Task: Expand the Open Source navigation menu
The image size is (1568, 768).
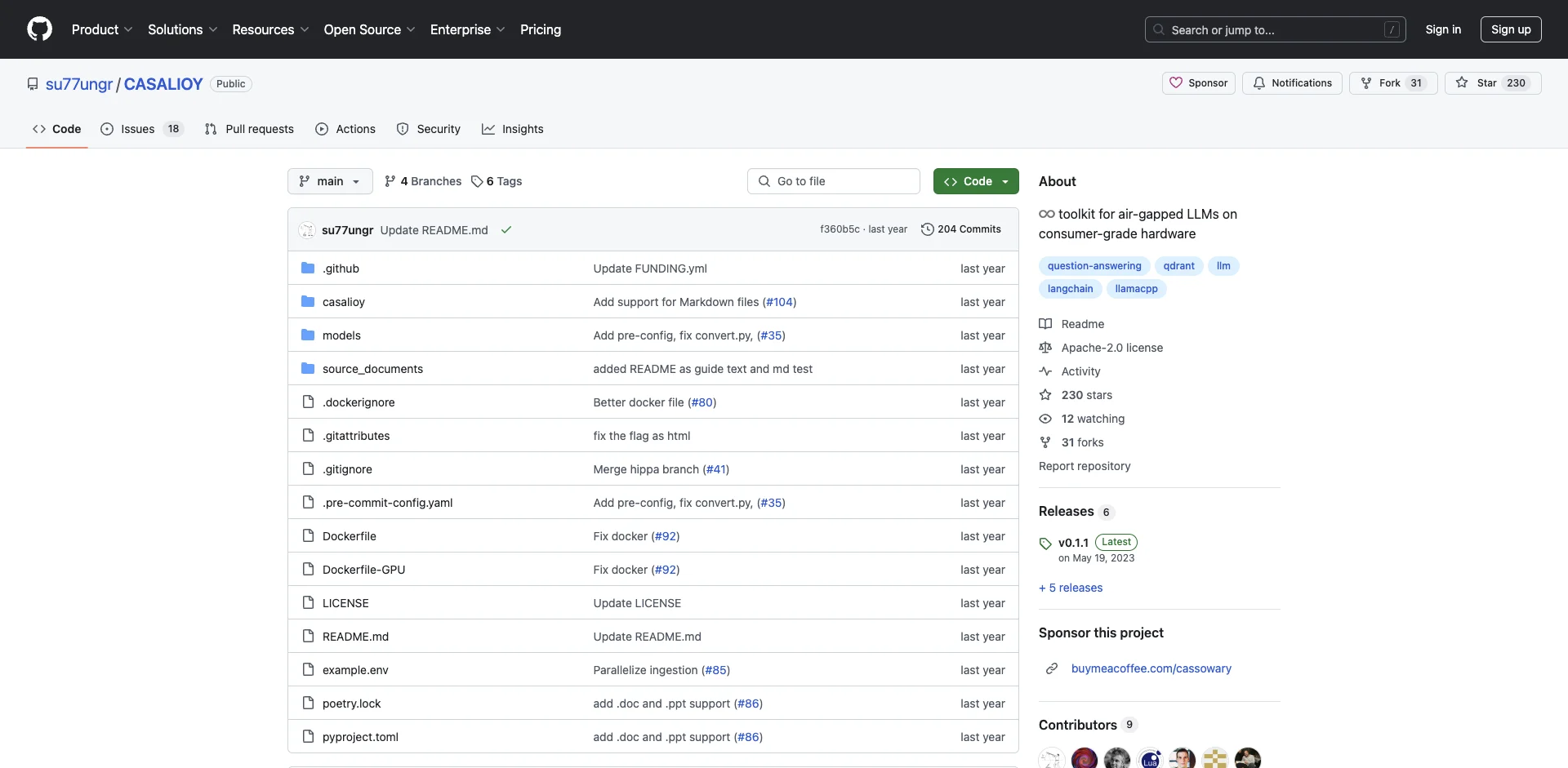Action: [369, 29]
